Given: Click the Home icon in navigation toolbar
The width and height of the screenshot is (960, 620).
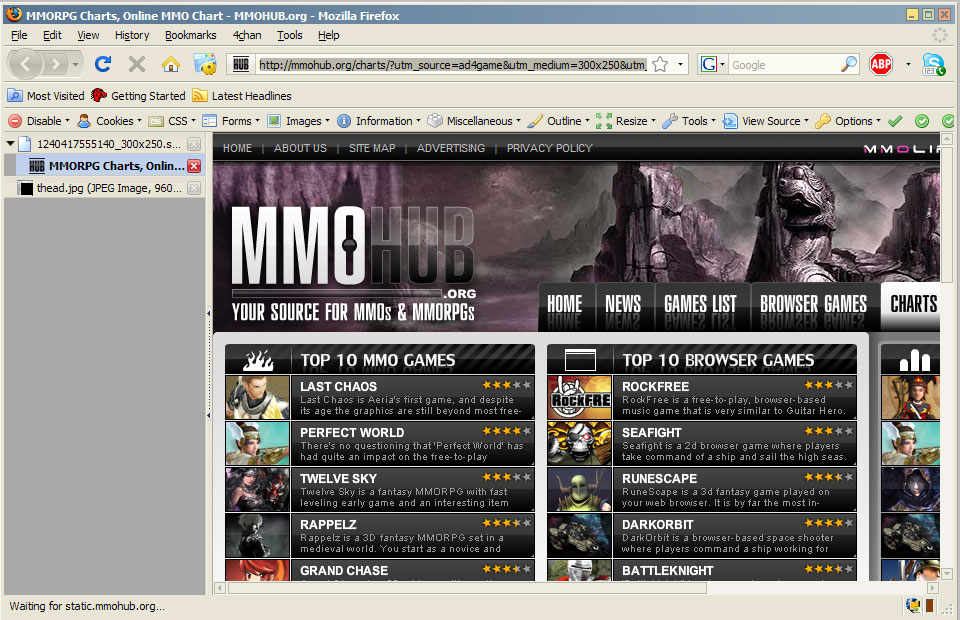Looking at the screenshot, I should click(171, 64).
